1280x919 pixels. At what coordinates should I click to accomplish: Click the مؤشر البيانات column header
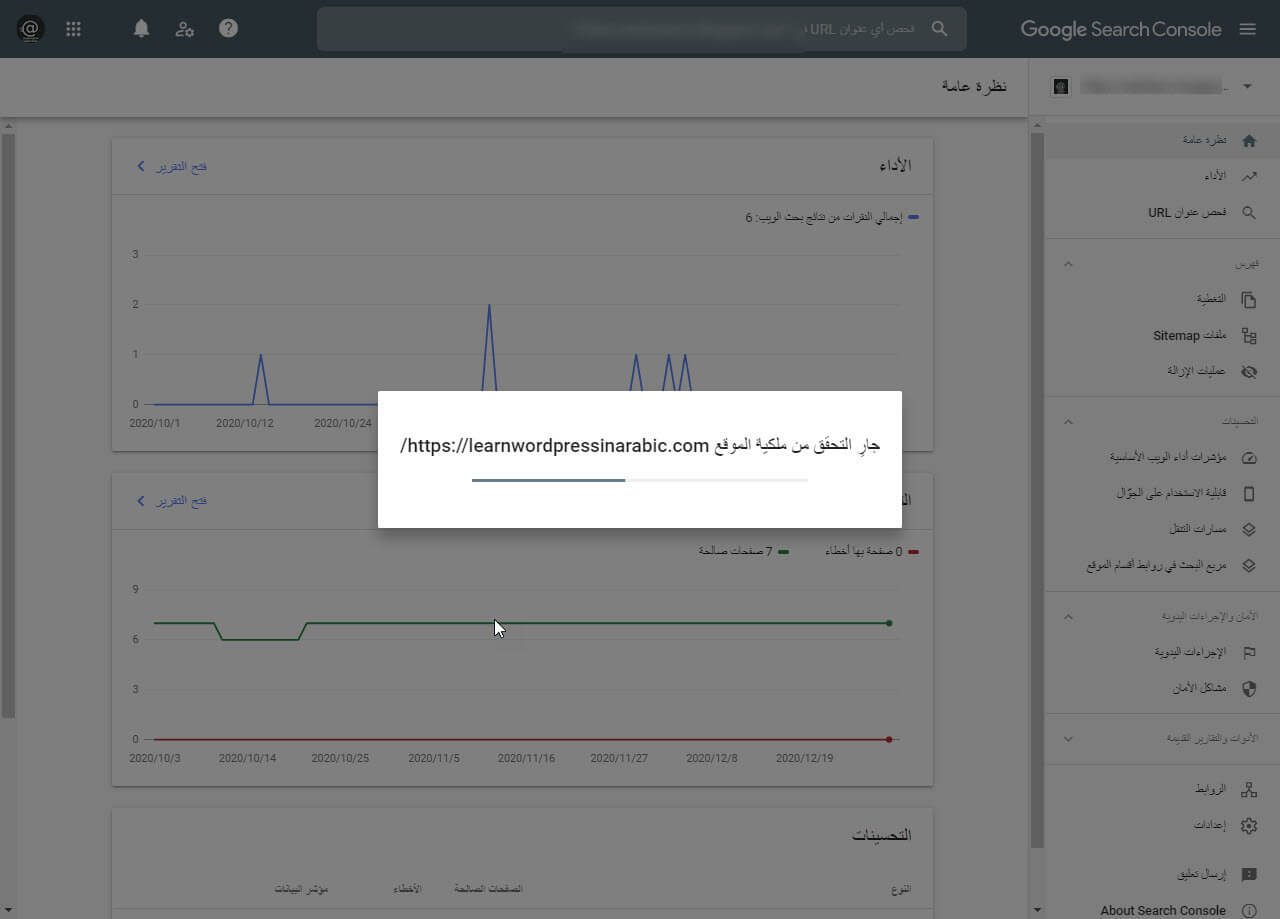pyautogui.click(x=302, y=889)
